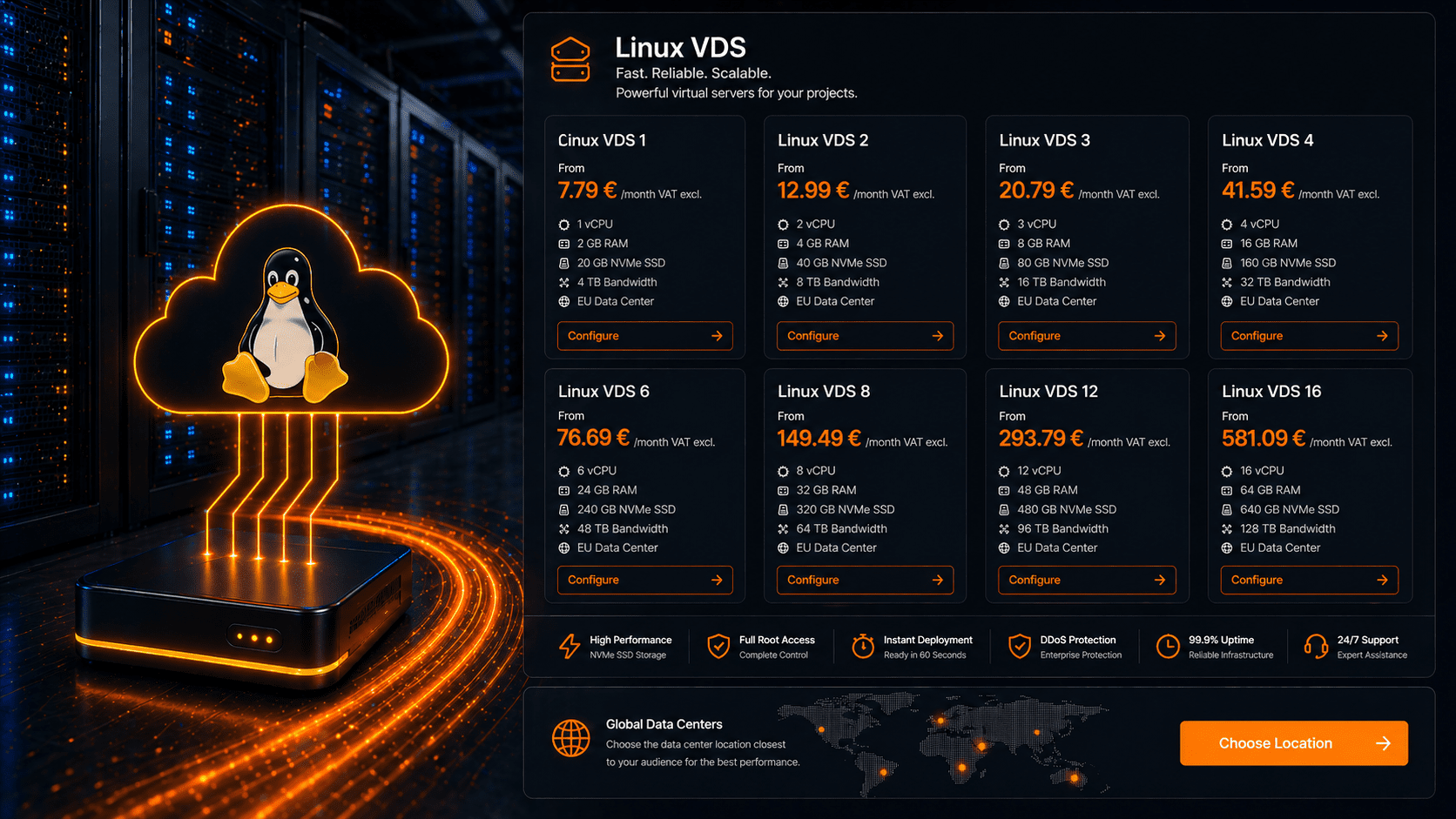Click the Tux penguin cloud illustration
The height and width of the screenshot is (819, 1456).
(x=291, y=309)
